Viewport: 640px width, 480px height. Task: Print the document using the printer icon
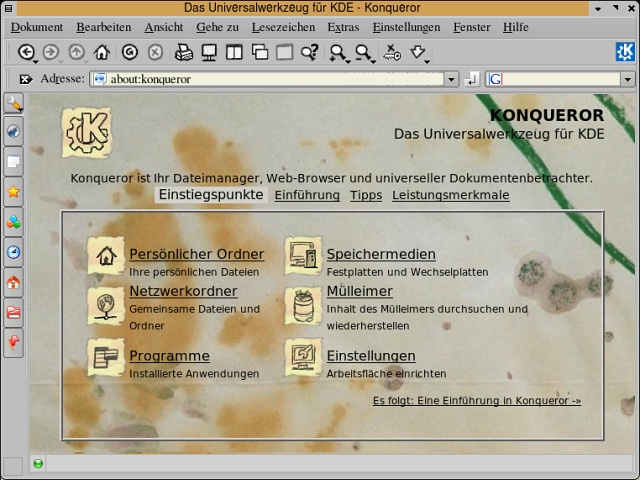(184, 53)
